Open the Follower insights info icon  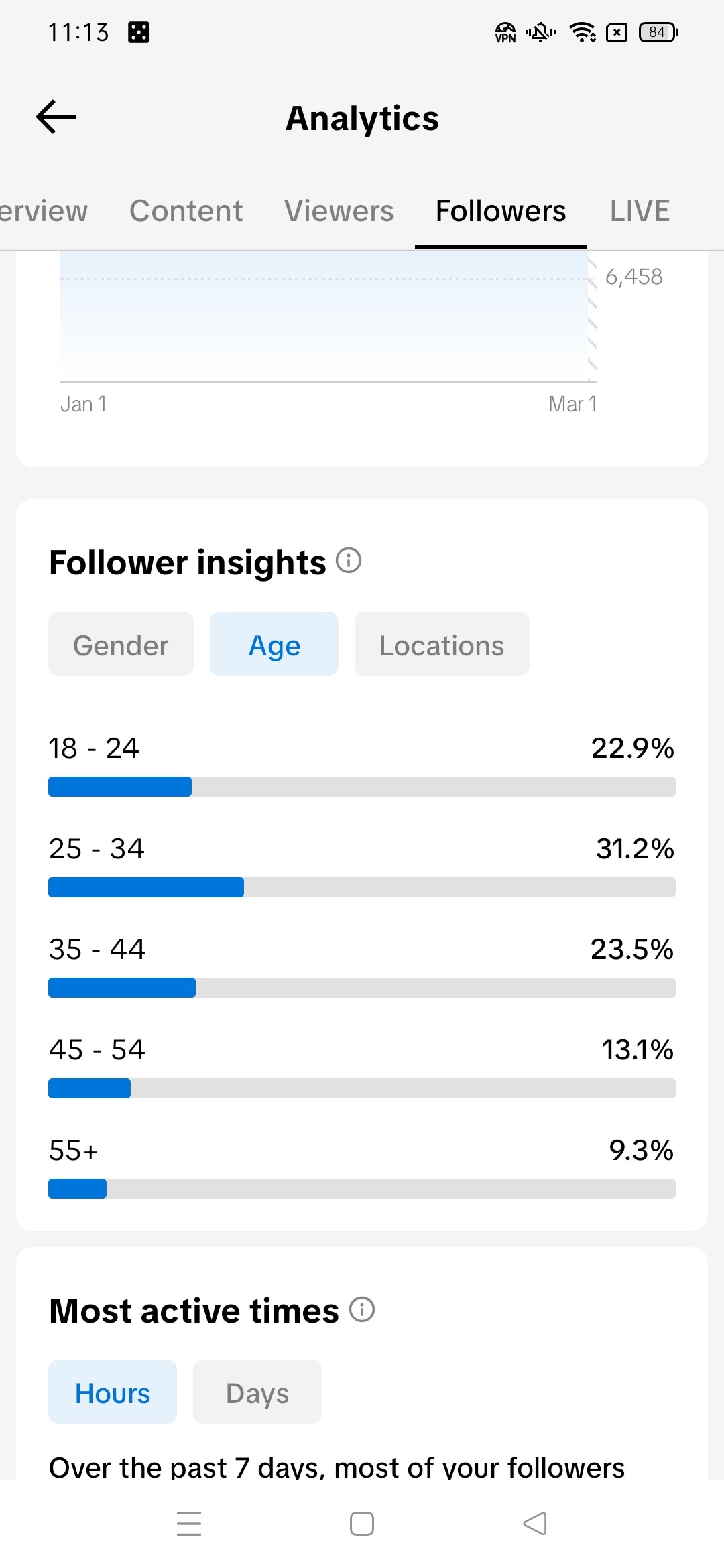349,560
